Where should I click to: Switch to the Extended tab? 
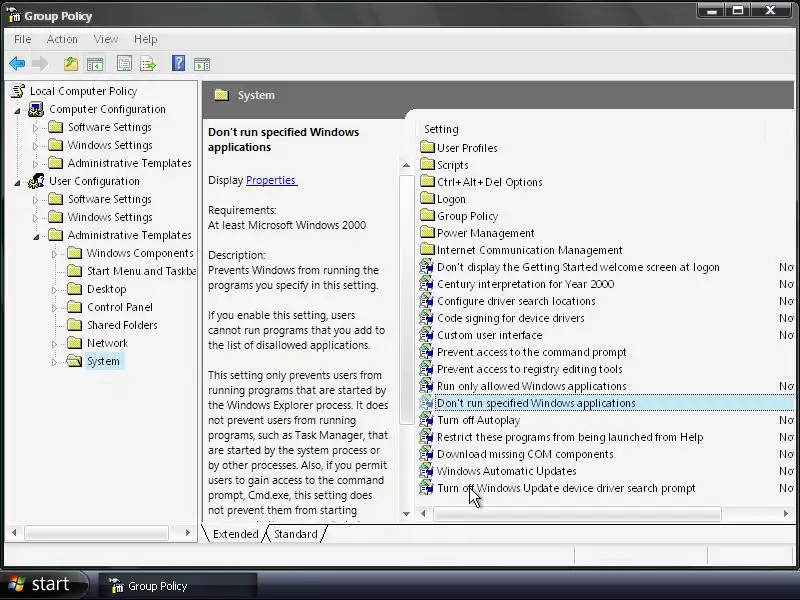[x=235, y=534]
